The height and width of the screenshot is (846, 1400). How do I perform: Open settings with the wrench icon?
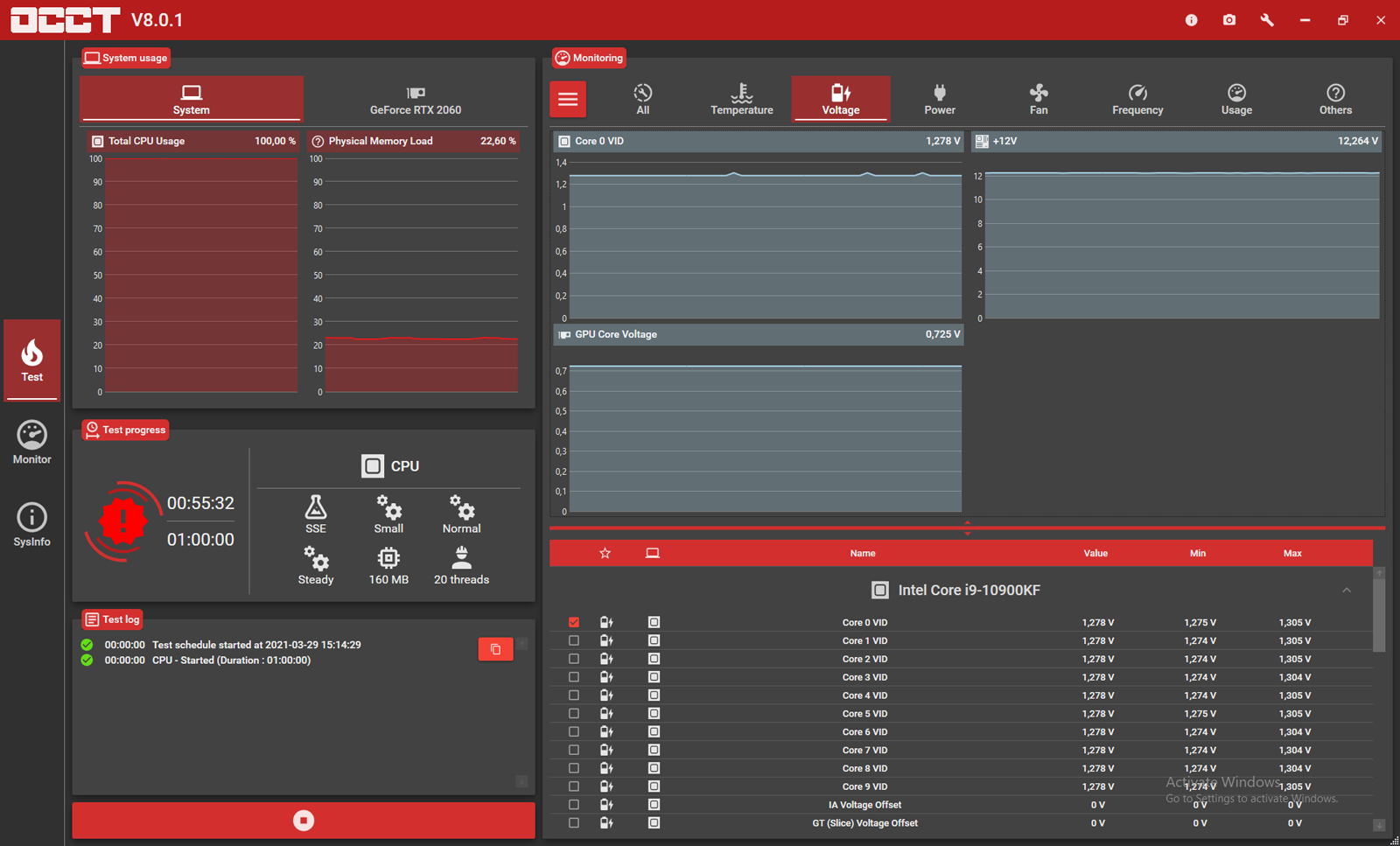click(1267, 20)
